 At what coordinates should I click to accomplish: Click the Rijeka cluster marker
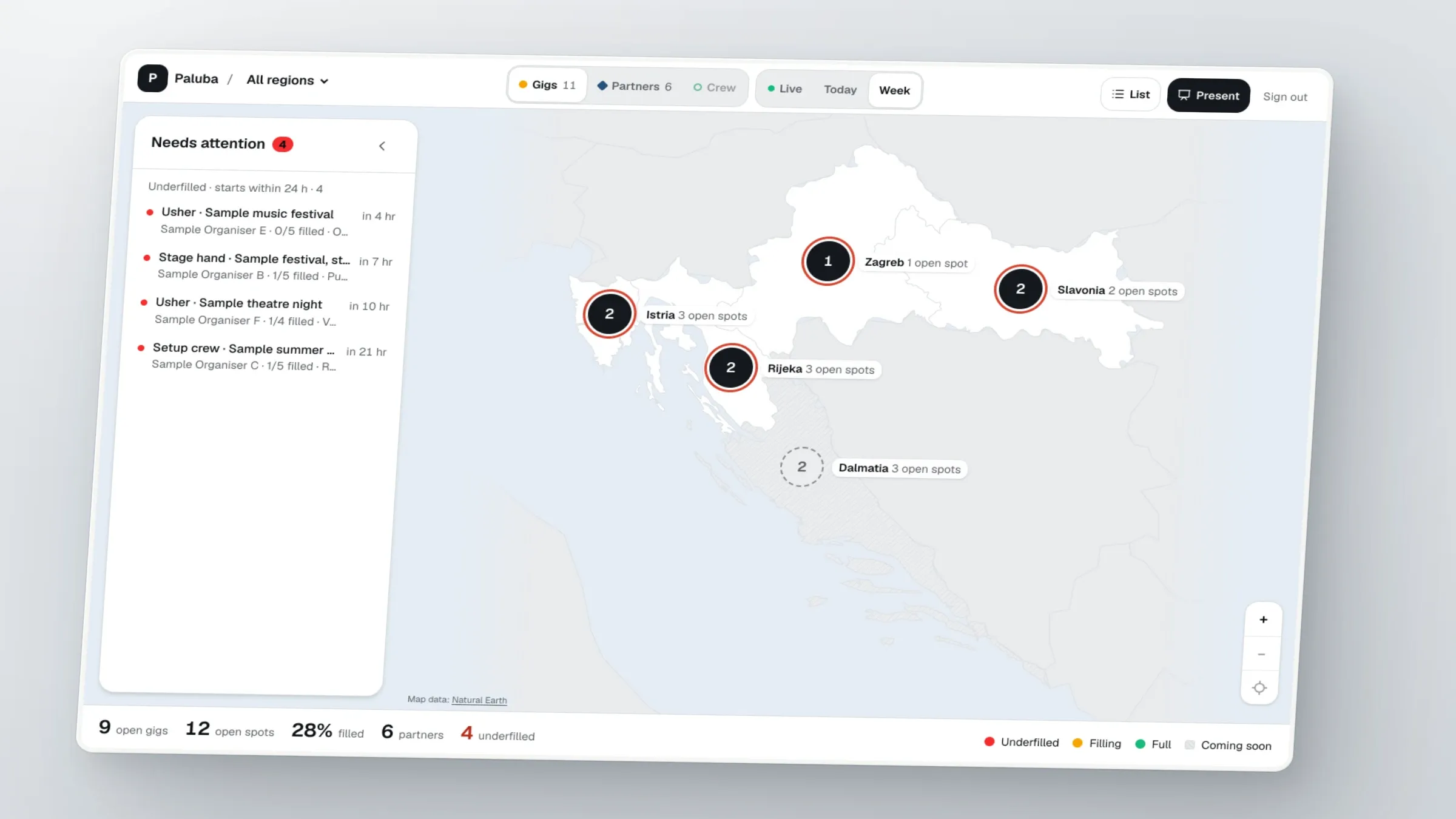[731, 368]
